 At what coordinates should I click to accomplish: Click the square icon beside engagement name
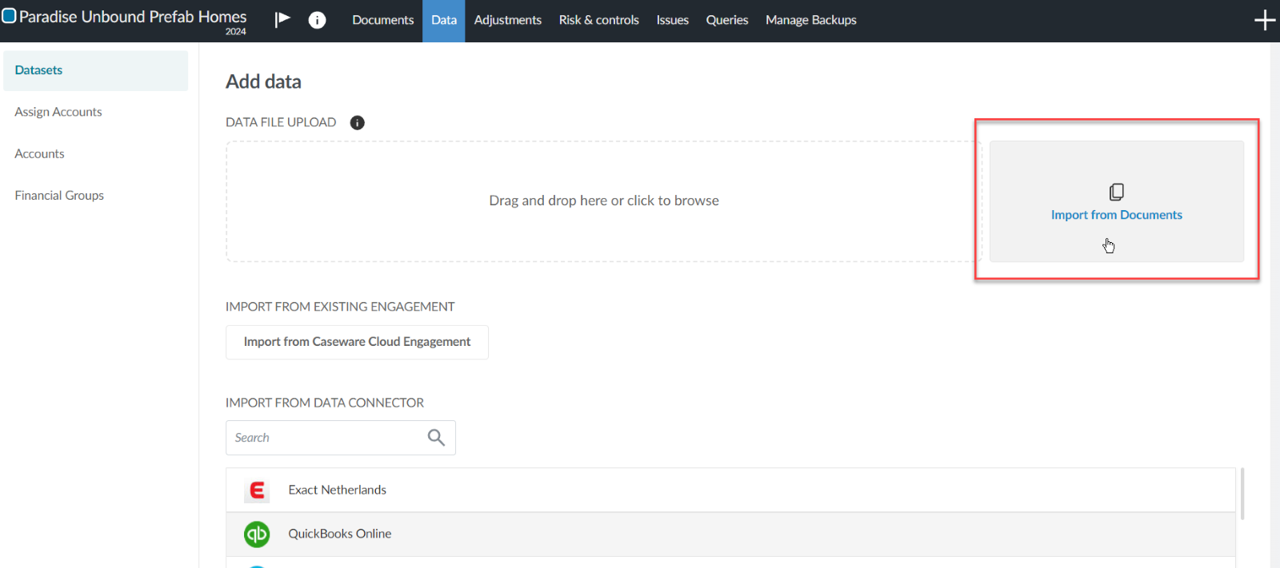9,17
